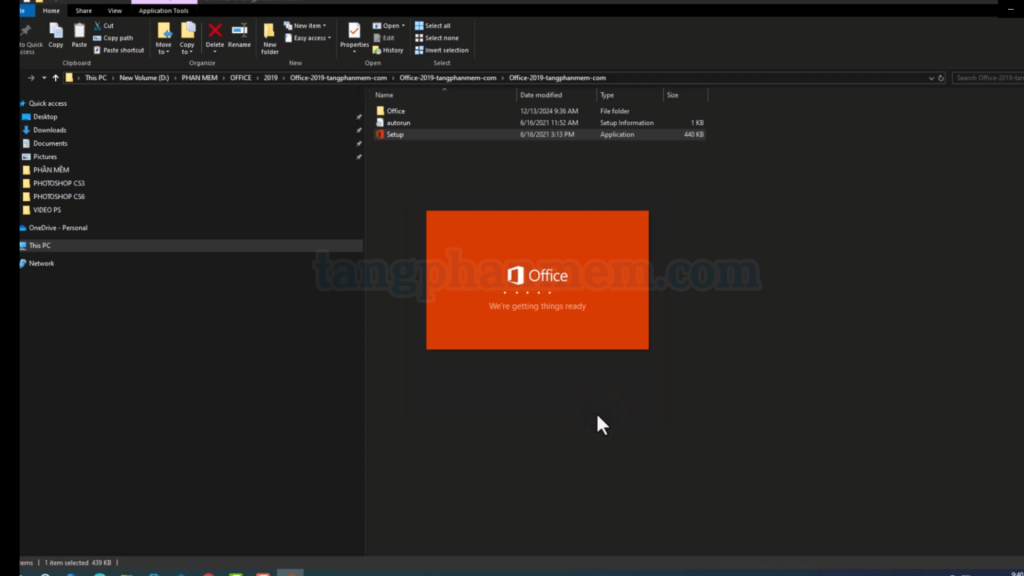Viewport: 1024px width, 576px height.
Task: Open the Open dropdown in ribbon
Action: [x=389, y=25]
